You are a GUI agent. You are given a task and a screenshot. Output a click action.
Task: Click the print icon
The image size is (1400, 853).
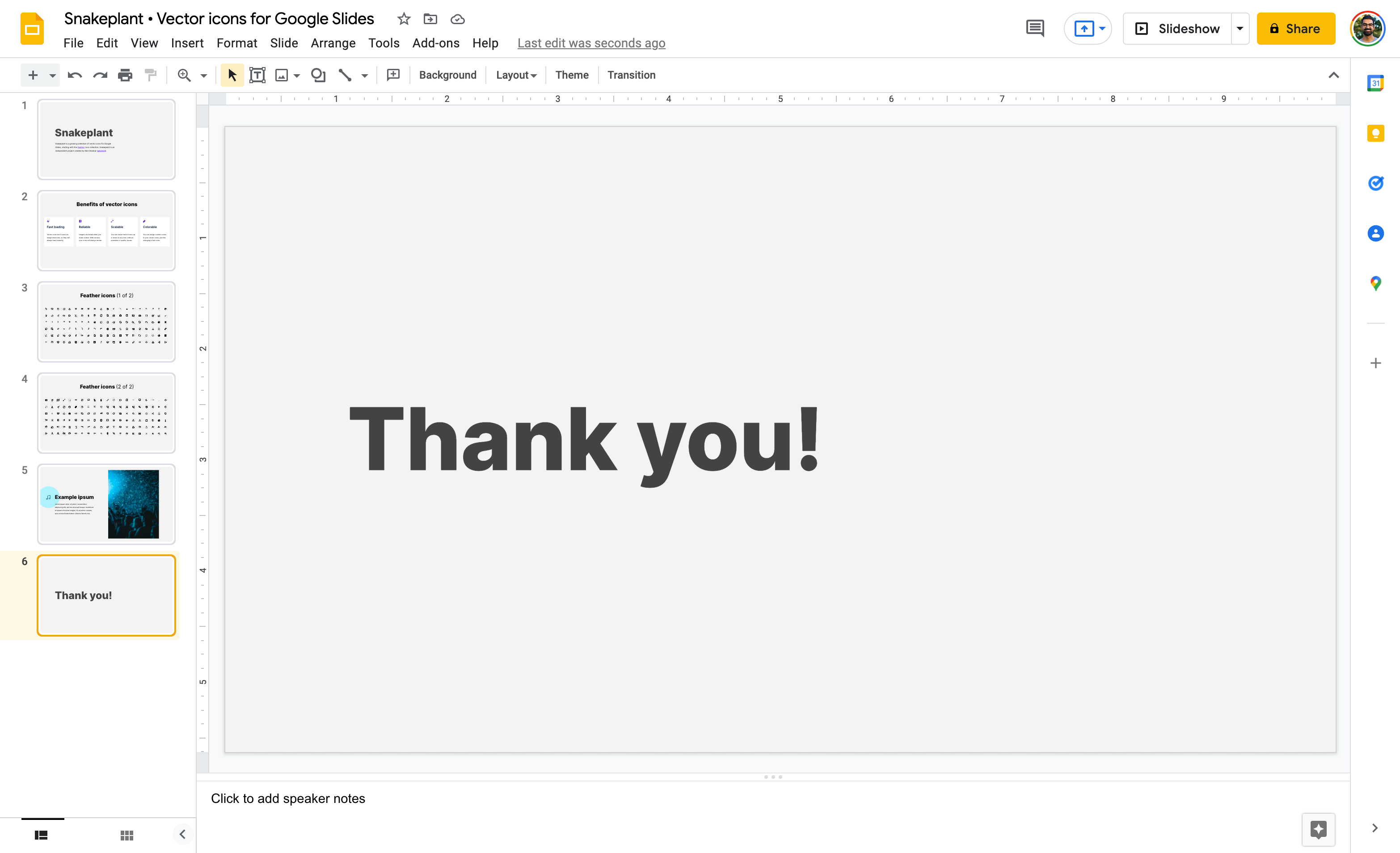point(125,75)
